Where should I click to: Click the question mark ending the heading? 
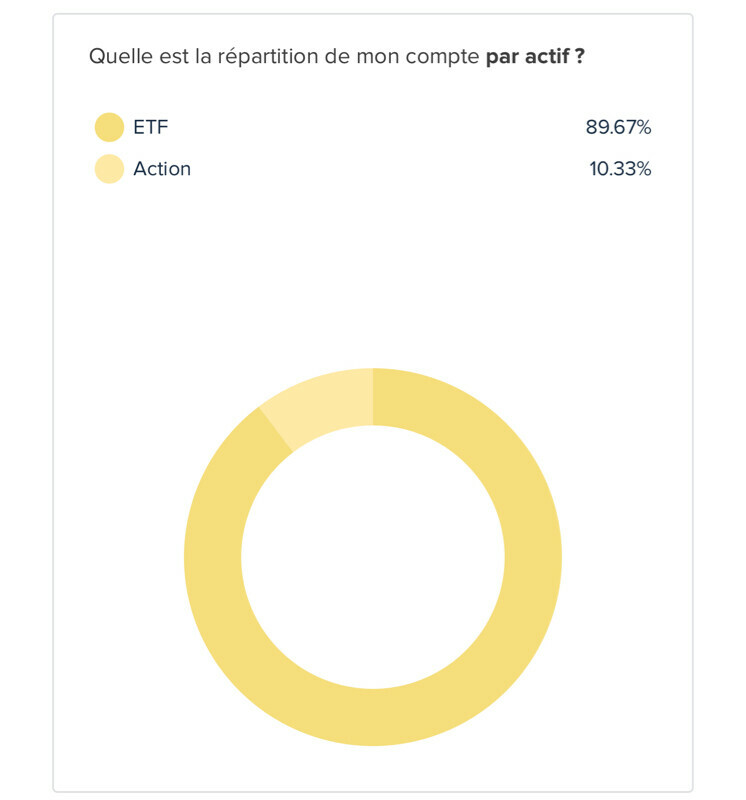580,56
